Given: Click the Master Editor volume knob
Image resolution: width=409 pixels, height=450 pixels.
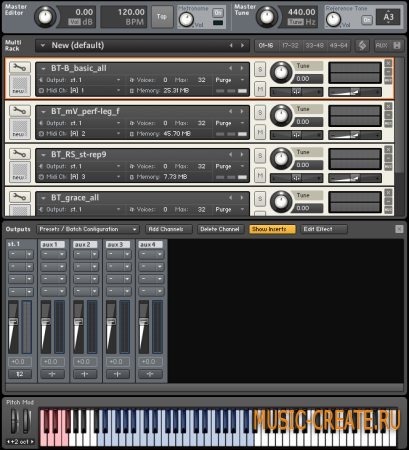Looking at the screenshot, I should click(x=45, y=17).
